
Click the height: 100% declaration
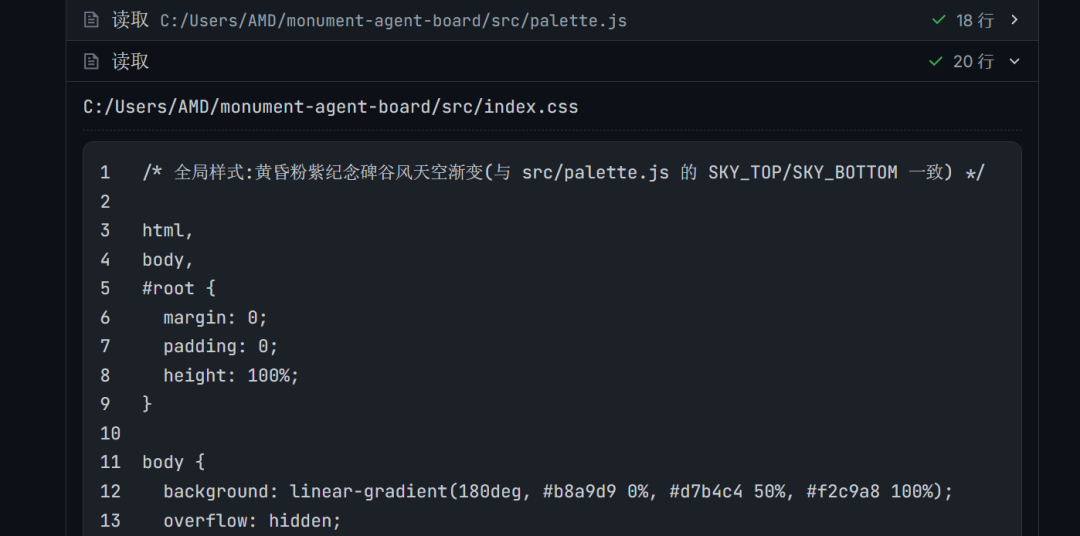coord(231,375)
